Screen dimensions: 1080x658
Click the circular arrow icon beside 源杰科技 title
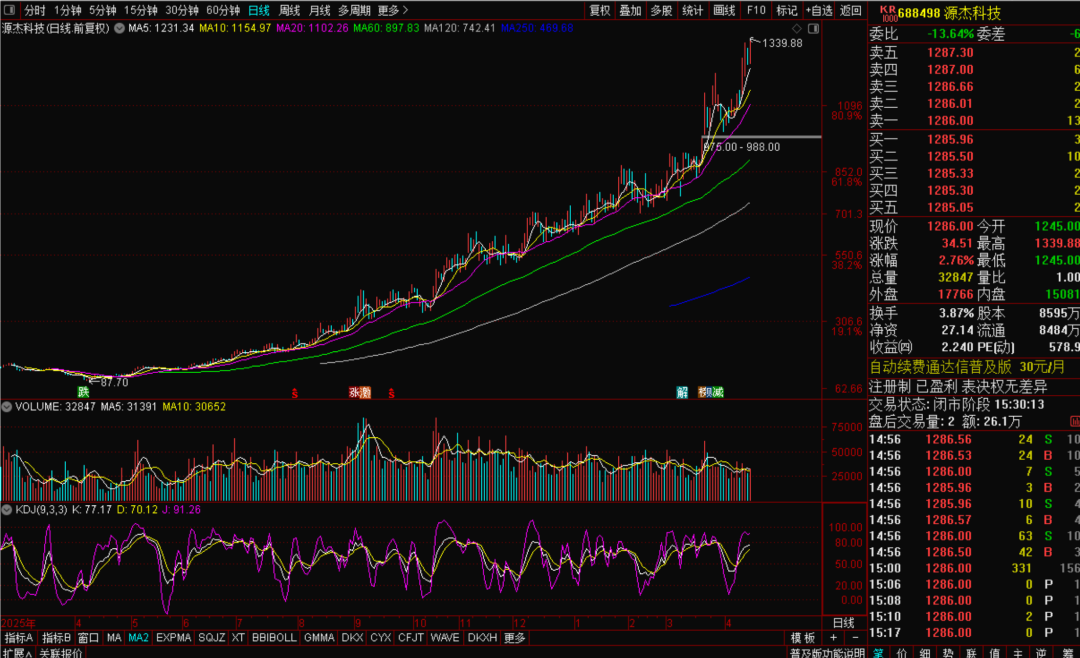click(x=120, y=28)
